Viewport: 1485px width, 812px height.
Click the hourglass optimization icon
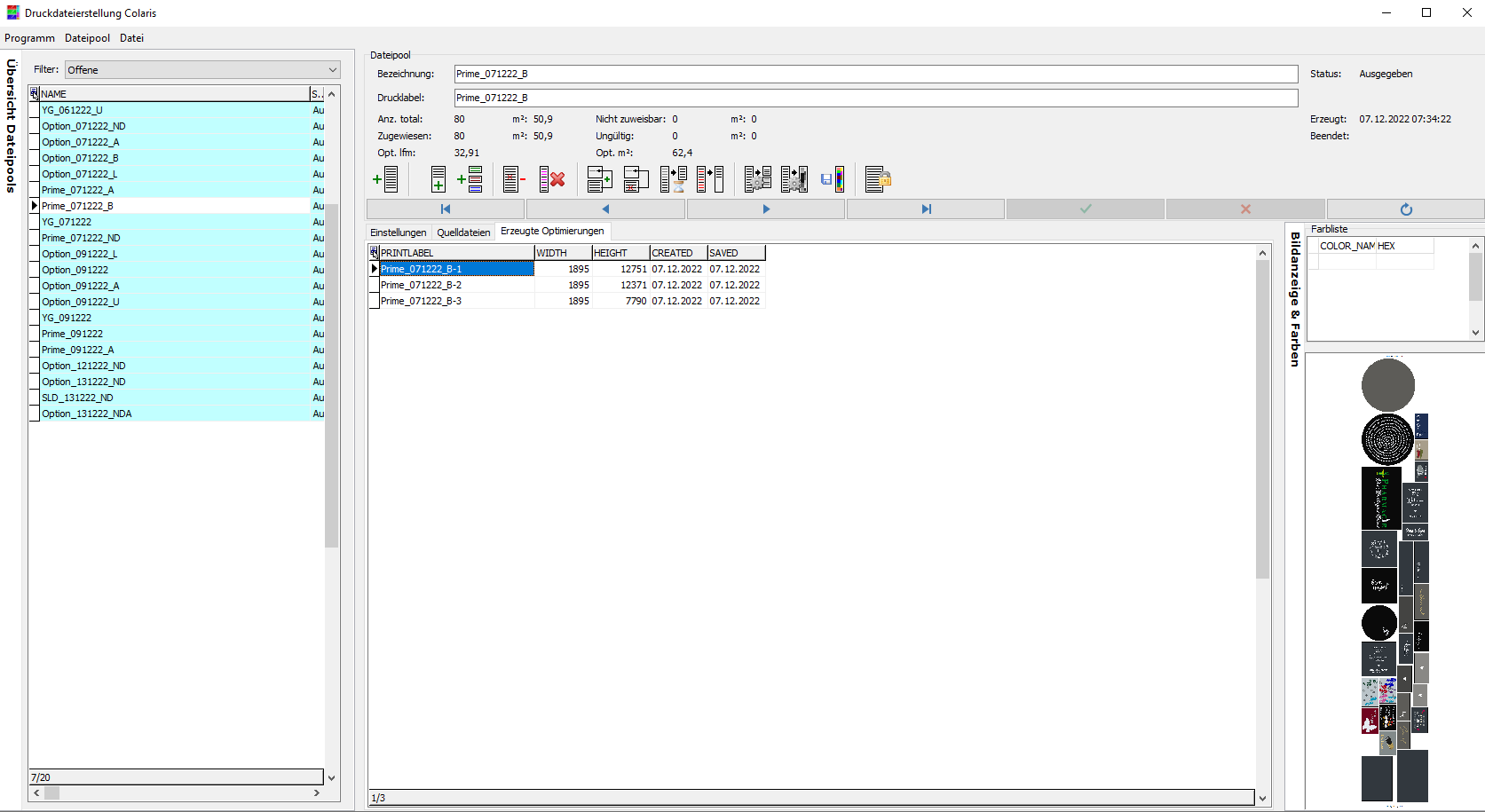(674, 179)
